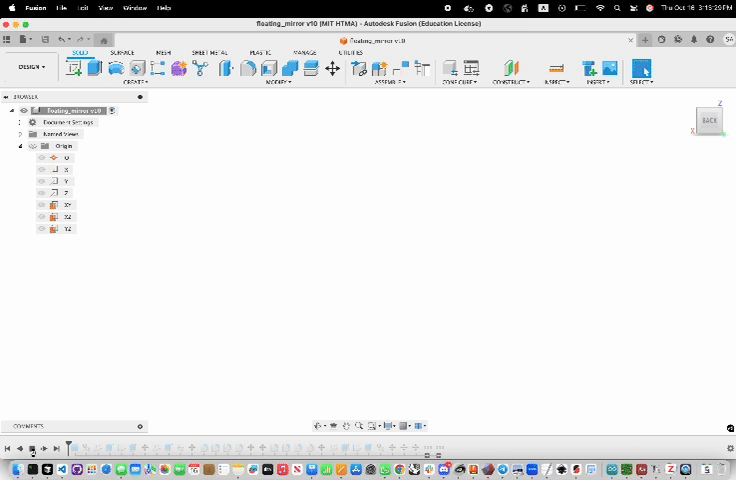Viewport: 736px width, 480px height.
Task: Launch the Automated Modeling purple icon
Action: click(x=179, y=69)
